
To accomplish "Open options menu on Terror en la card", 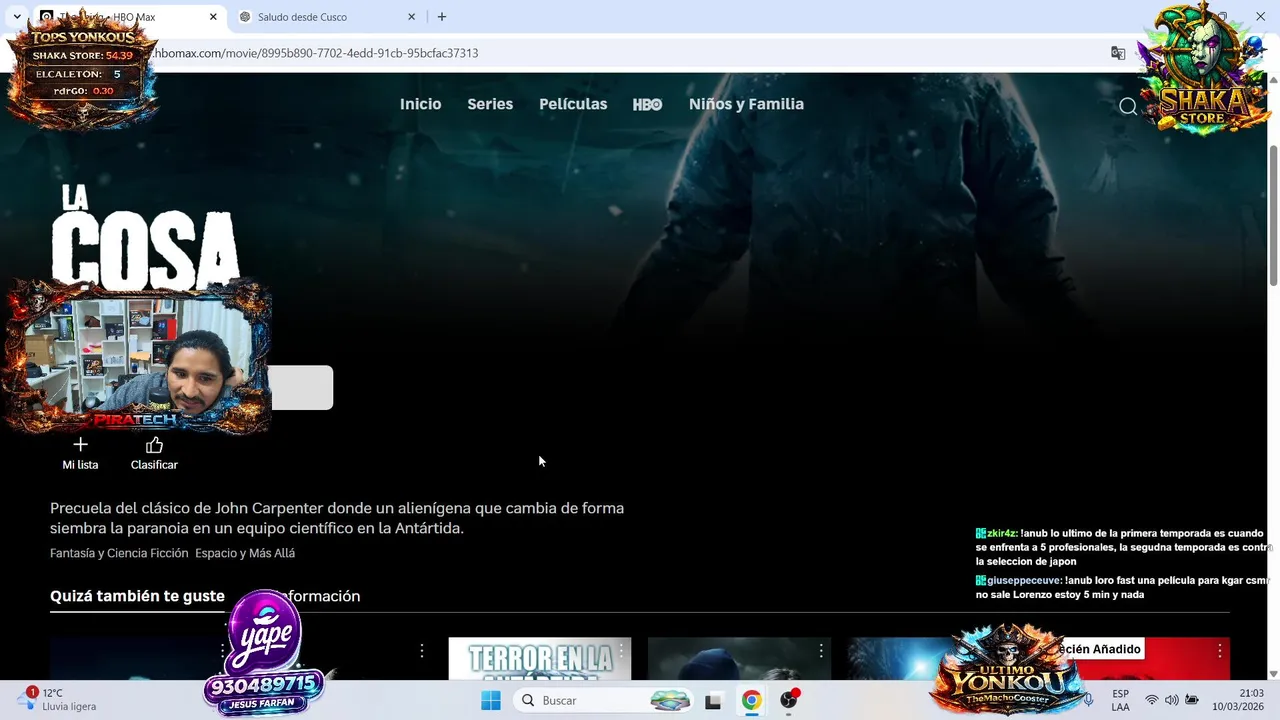I will pyautogui.click(x=621, y=651).
